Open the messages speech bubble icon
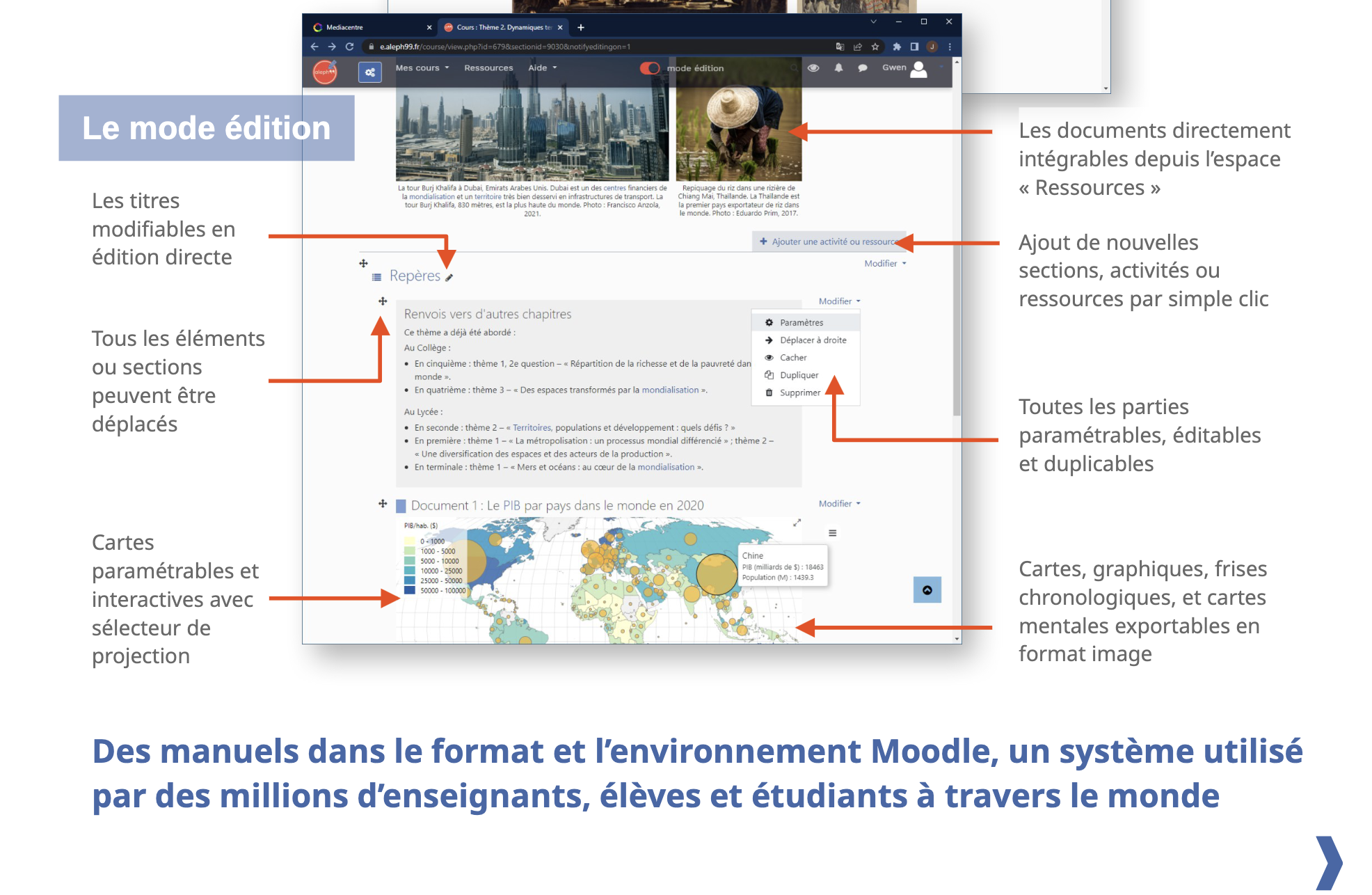 [x=862, y=68]
